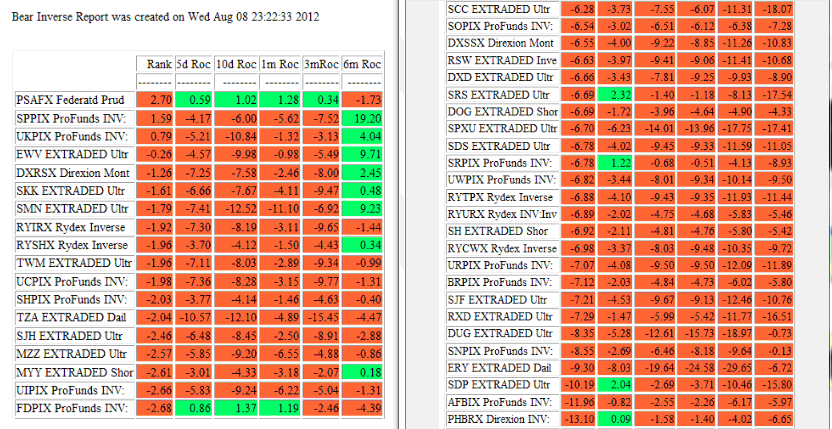Select the SH EXTRADED Shor row label

[502, 231]
